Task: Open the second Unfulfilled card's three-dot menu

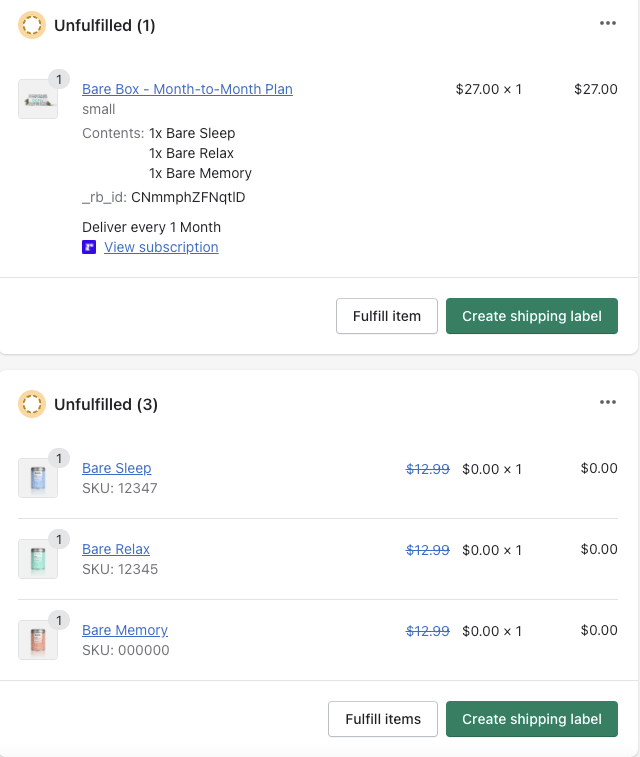Action: [x=608, y=402]
